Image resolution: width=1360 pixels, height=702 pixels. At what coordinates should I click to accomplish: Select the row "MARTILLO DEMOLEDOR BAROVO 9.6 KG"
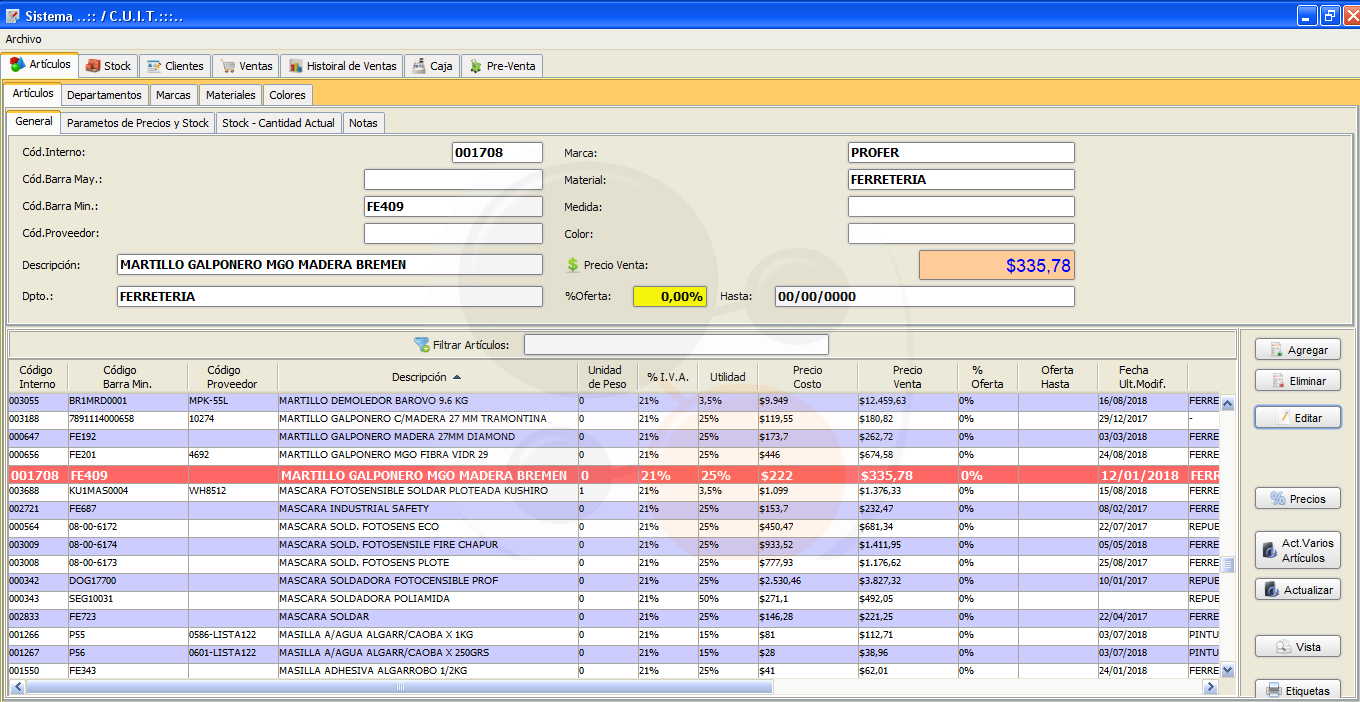point(614,401)
